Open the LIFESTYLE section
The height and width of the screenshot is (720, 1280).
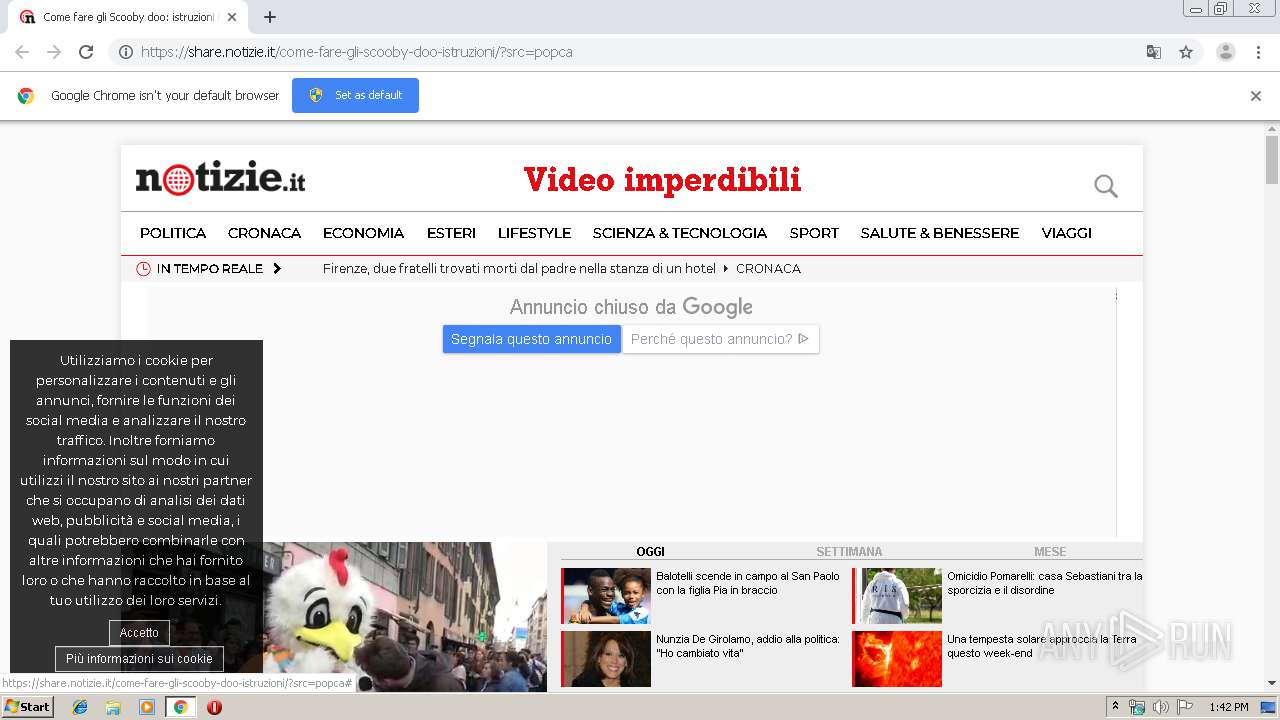[534, 233]
